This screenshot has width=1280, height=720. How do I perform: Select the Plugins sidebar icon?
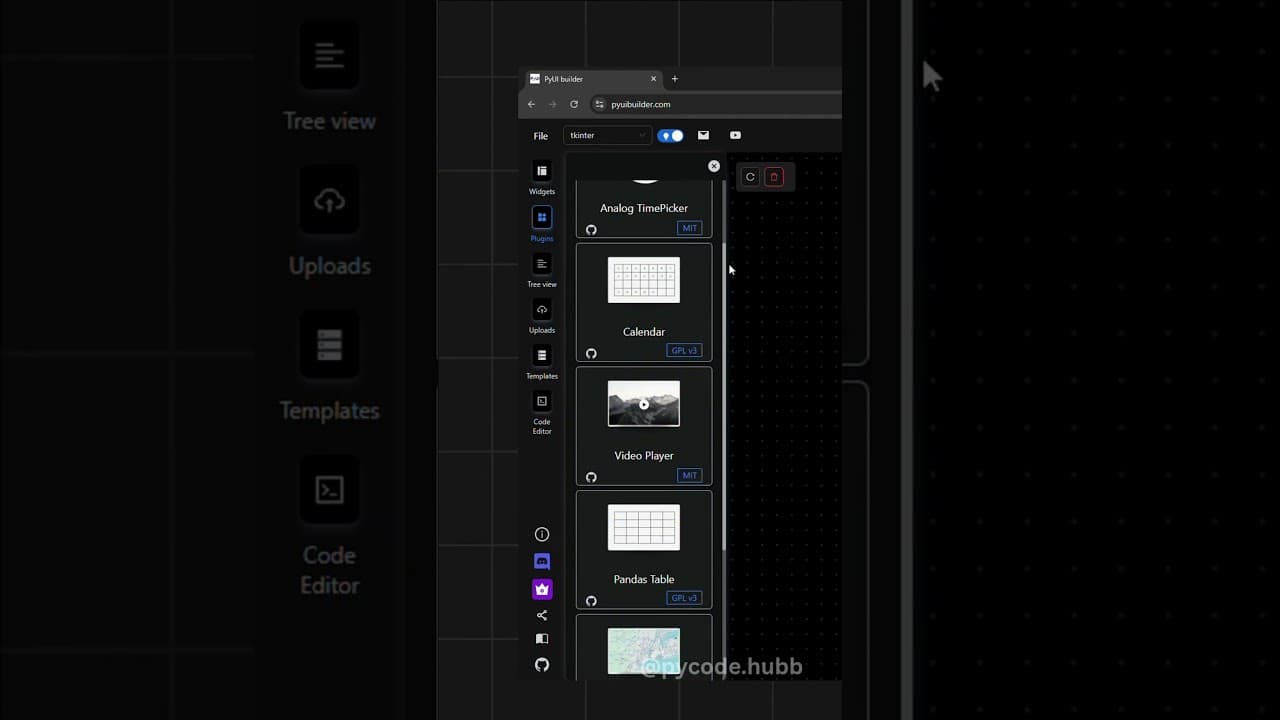click(x=542, y=217)
